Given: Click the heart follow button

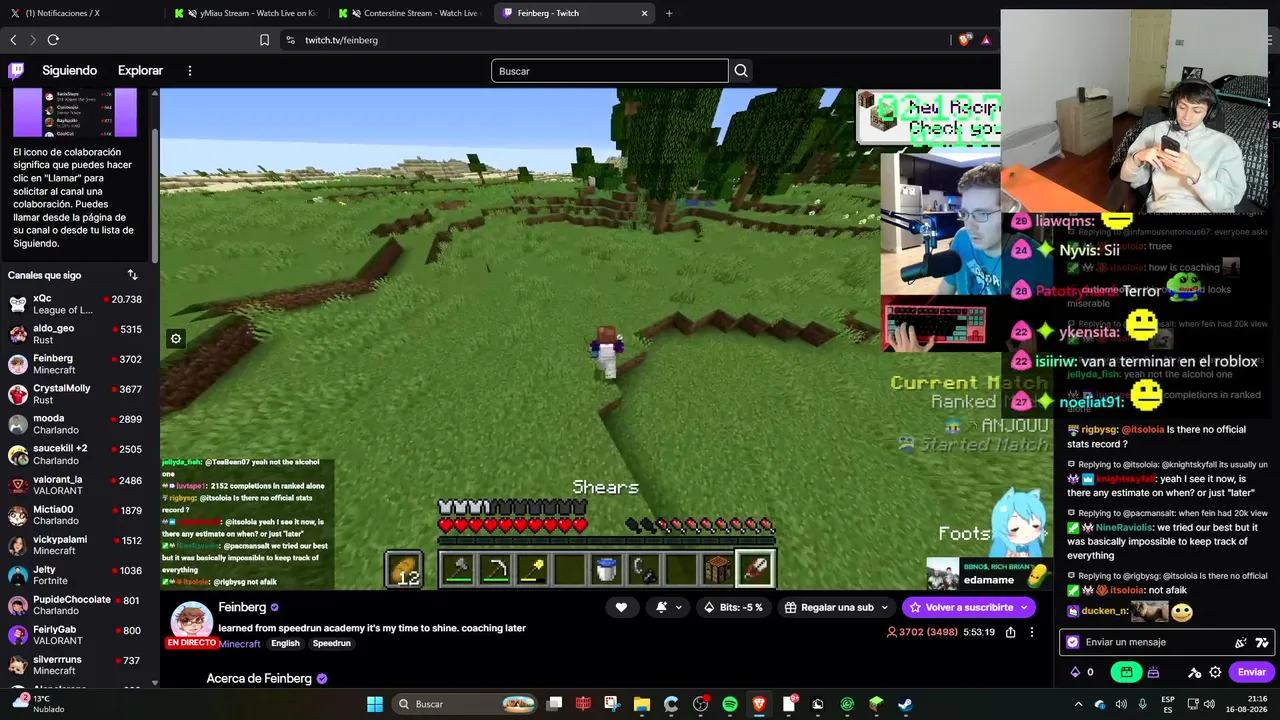Looking at the screenshot, I should point(621,607).
